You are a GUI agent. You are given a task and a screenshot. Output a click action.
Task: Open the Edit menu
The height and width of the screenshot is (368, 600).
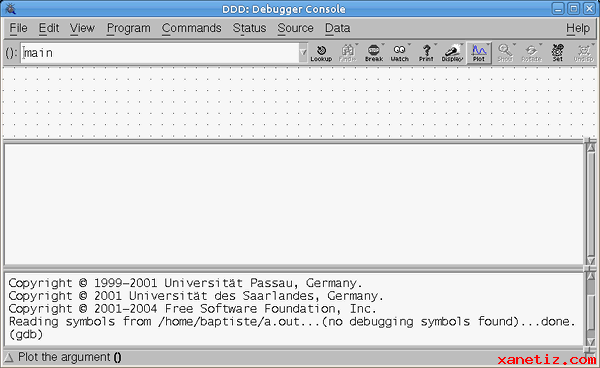coord(49,28)
